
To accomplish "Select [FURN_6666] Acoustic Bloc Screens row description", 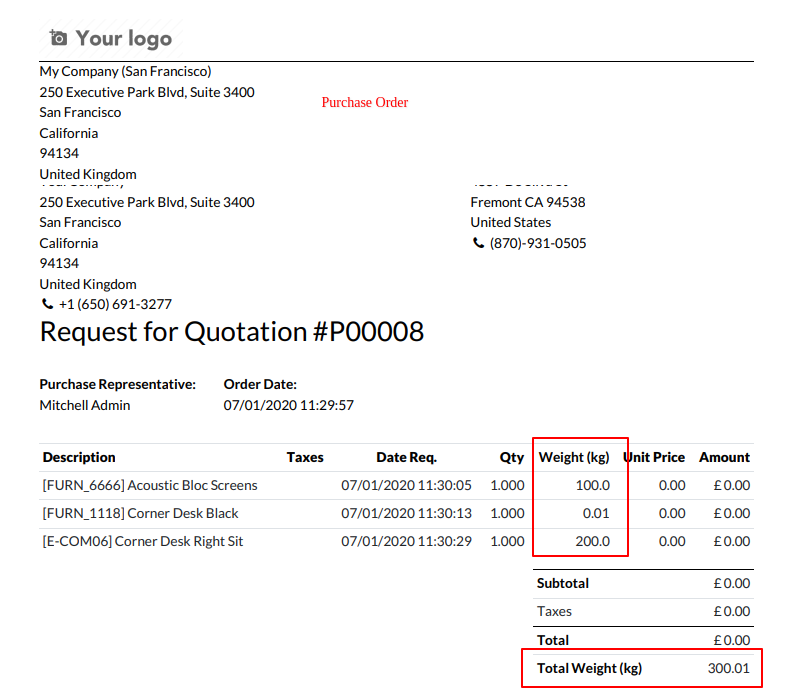I will 150,486.
